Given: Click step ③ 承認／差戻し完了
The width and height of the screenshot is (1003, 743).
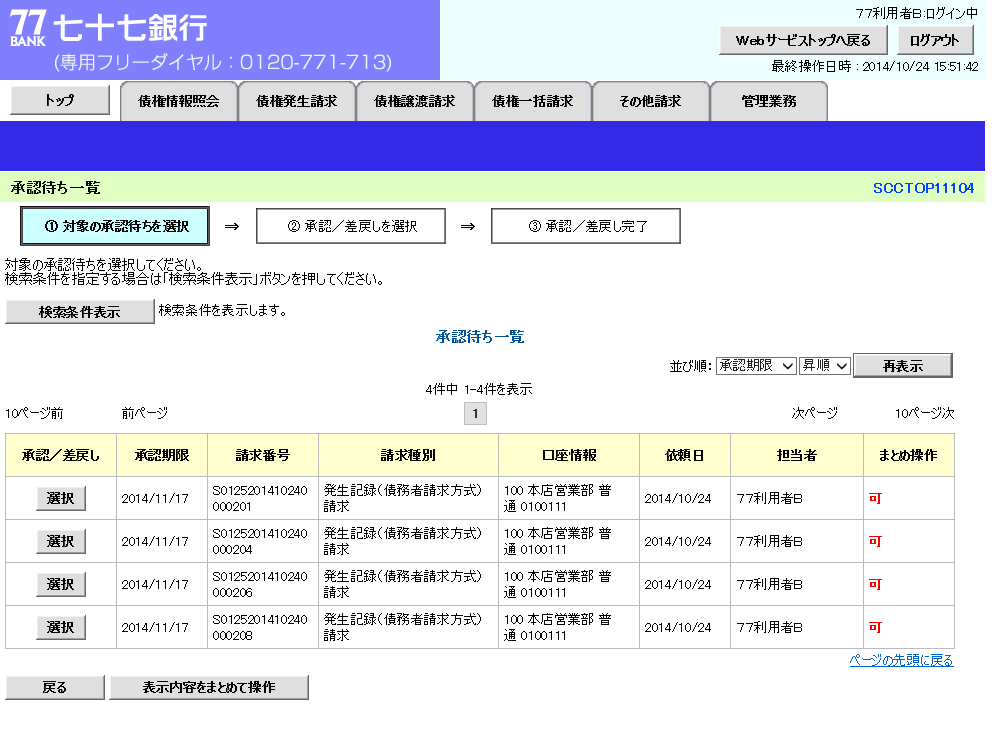Looking at the screenshot, I should tap(585, 226).
